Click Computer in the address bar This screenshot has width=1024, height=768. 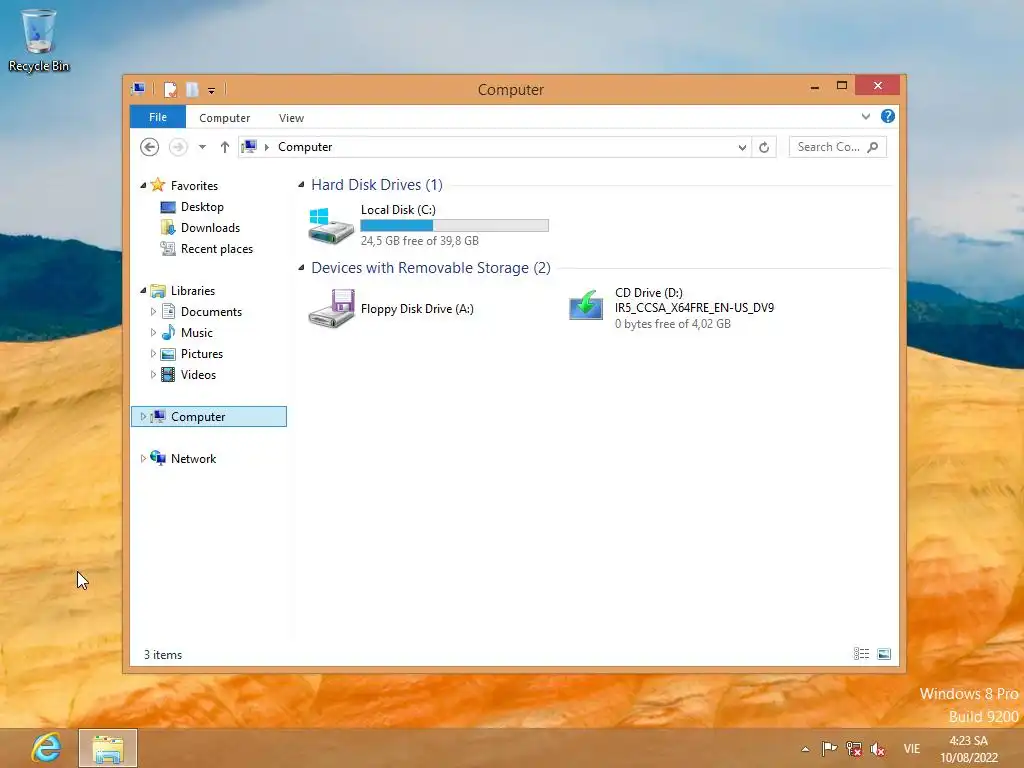pos(305,147)
